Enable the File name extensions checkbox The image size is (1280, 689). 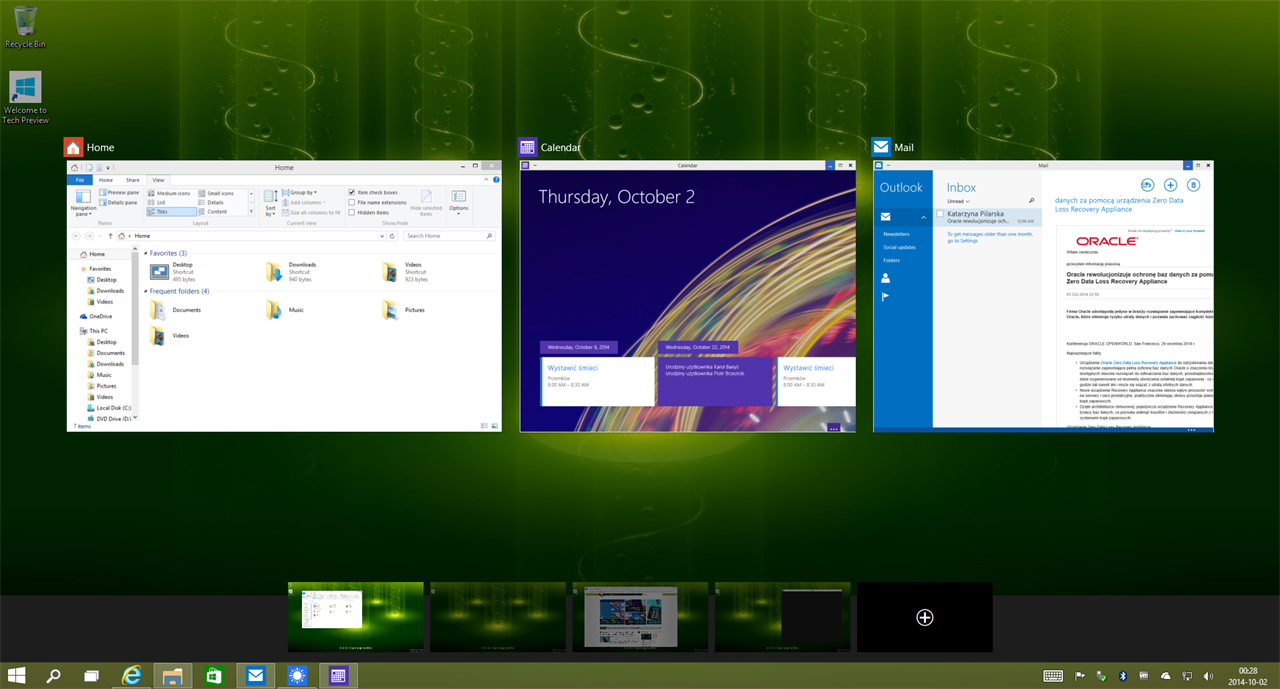tap(352, 202)
